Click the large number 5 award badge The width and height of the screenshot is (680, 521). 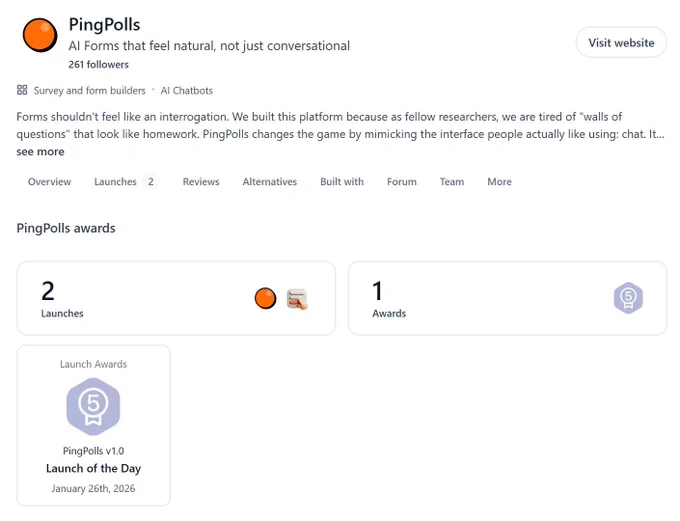click(93, 406)
